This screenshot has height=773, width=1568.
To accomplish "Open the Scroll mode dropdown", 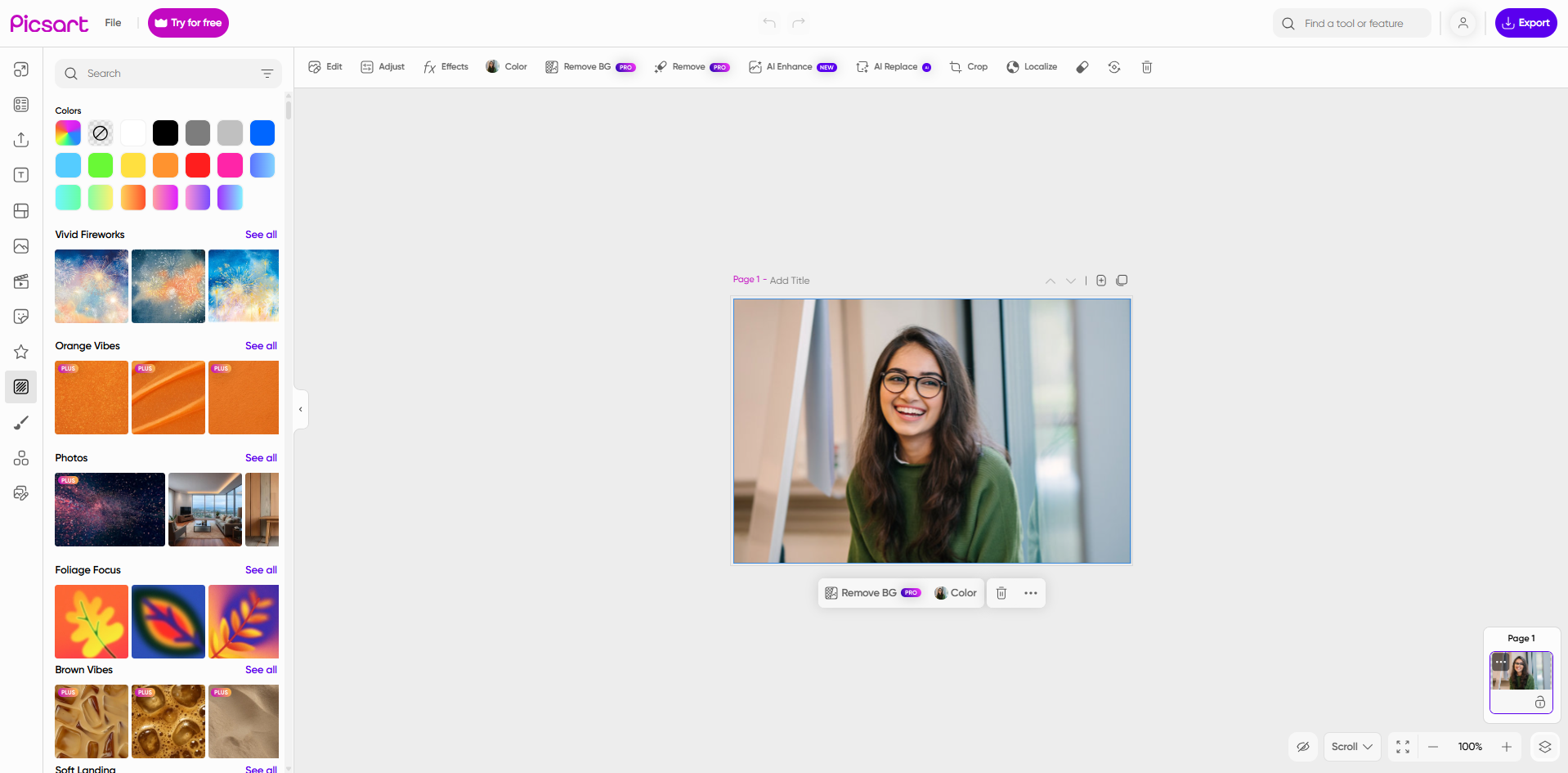I will (1351, 747).
